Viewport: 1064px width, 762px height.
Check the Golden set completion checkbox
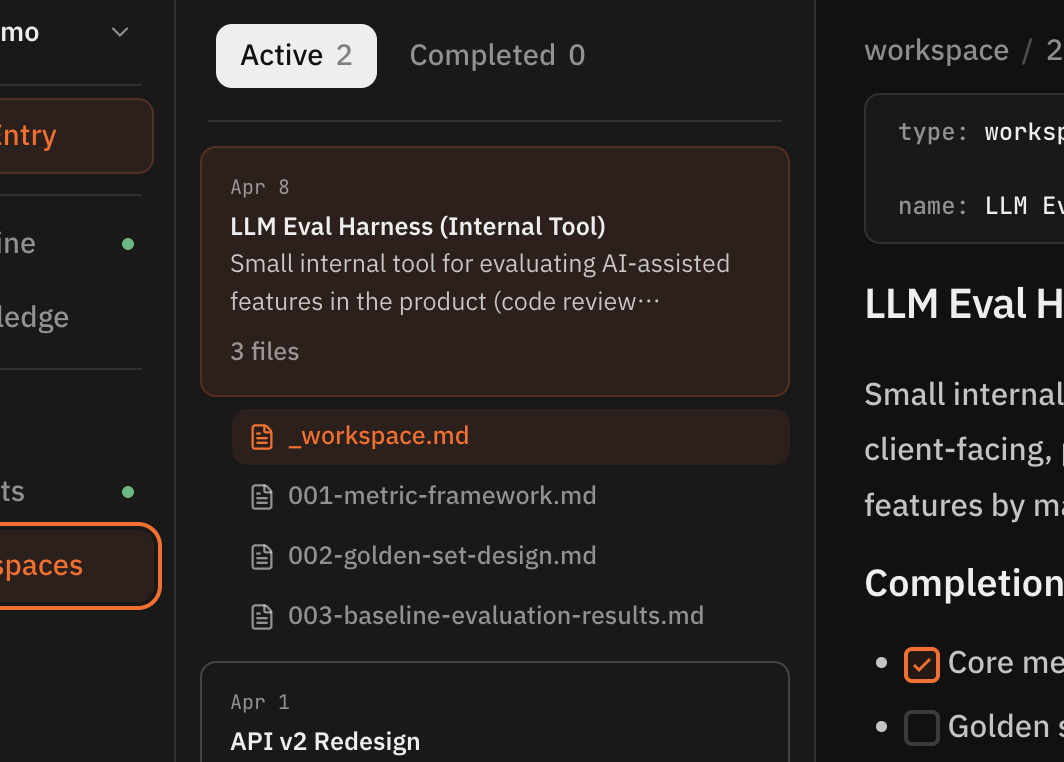pyautogui.click(x=921, y=728)
